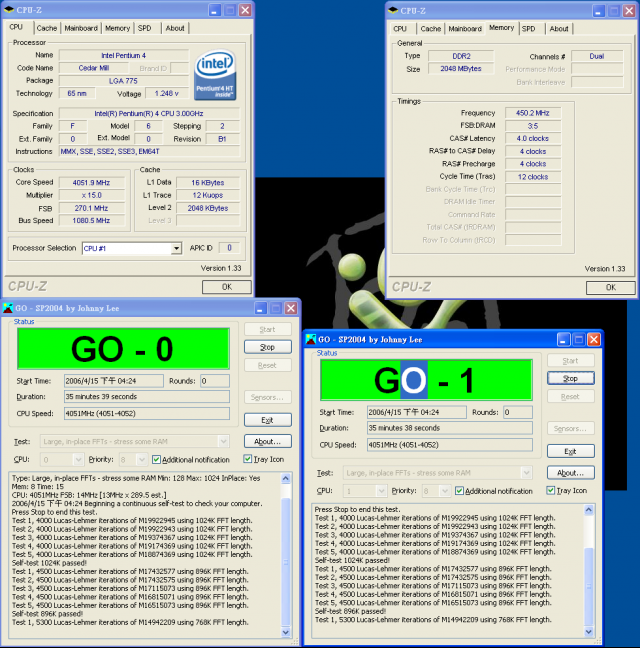640x648 pixels.
Task: Click the CPU-Z title icon in left window
Action: [x=9, y=10]
